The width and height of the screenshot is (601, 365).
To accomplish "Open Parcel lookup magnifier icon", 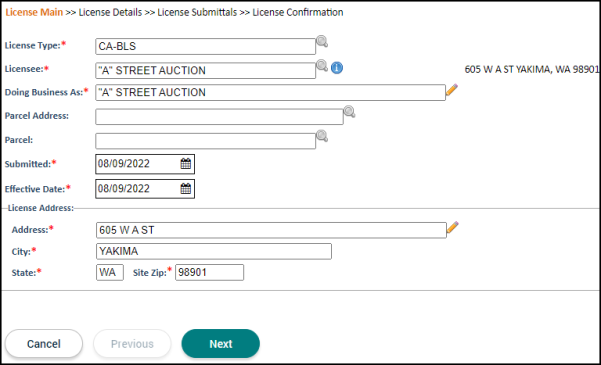I will 322,136.
